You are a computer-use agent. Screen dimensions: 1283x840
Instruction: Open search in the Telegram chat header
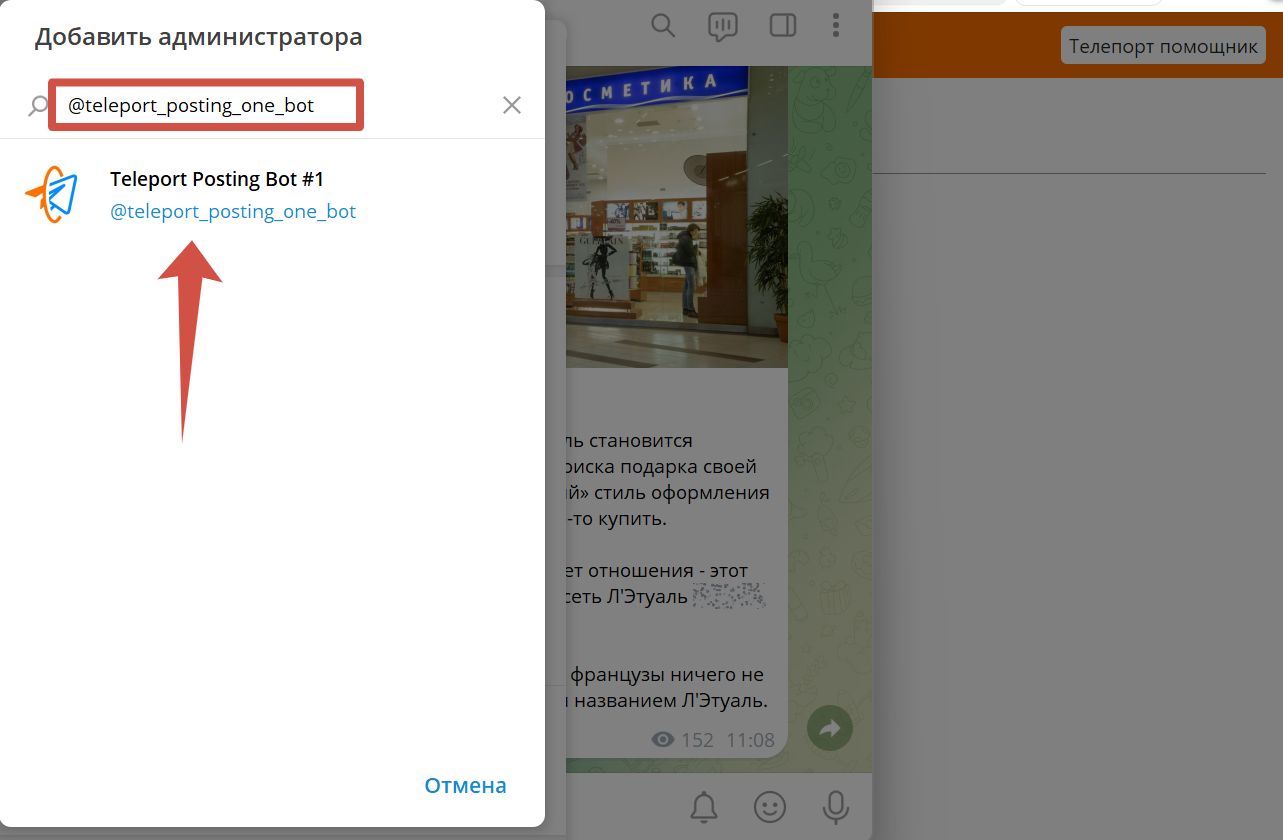(x=663, y=25)
